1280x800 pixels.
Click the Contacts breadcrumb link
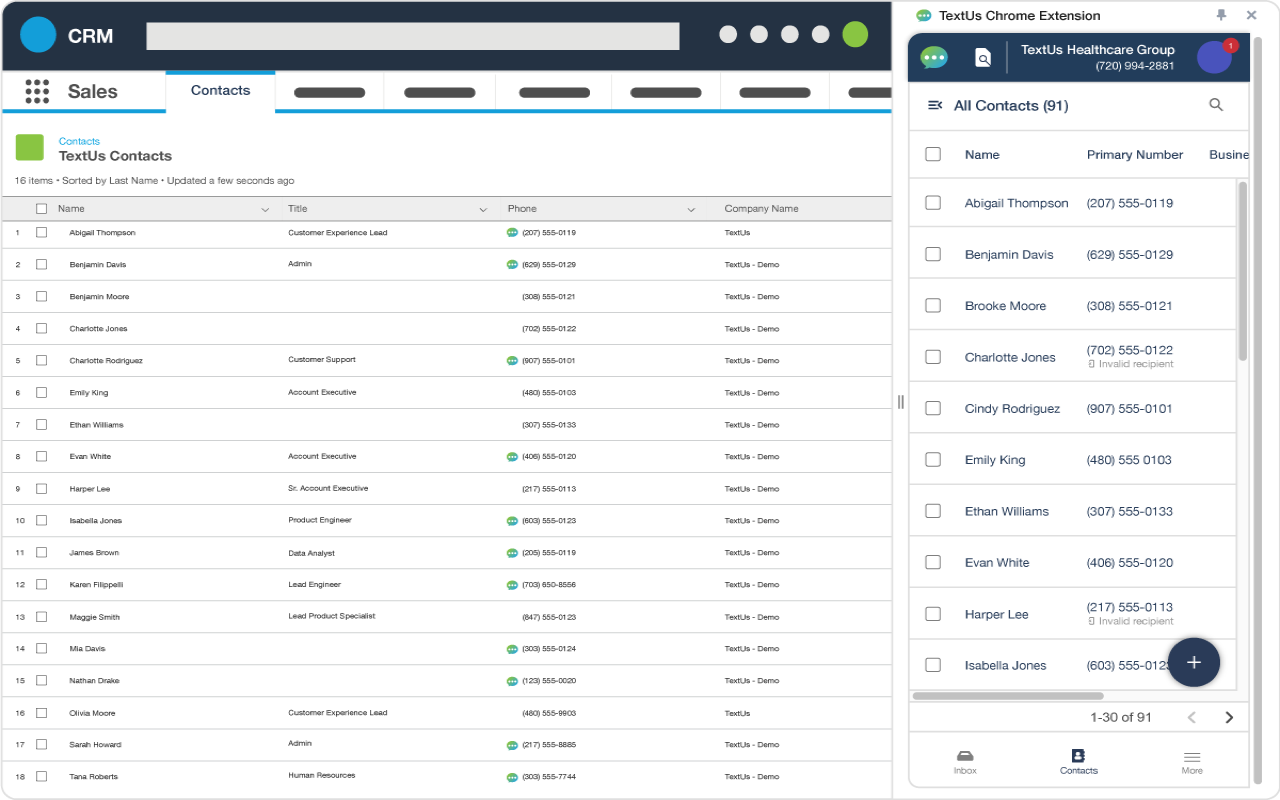79,141
